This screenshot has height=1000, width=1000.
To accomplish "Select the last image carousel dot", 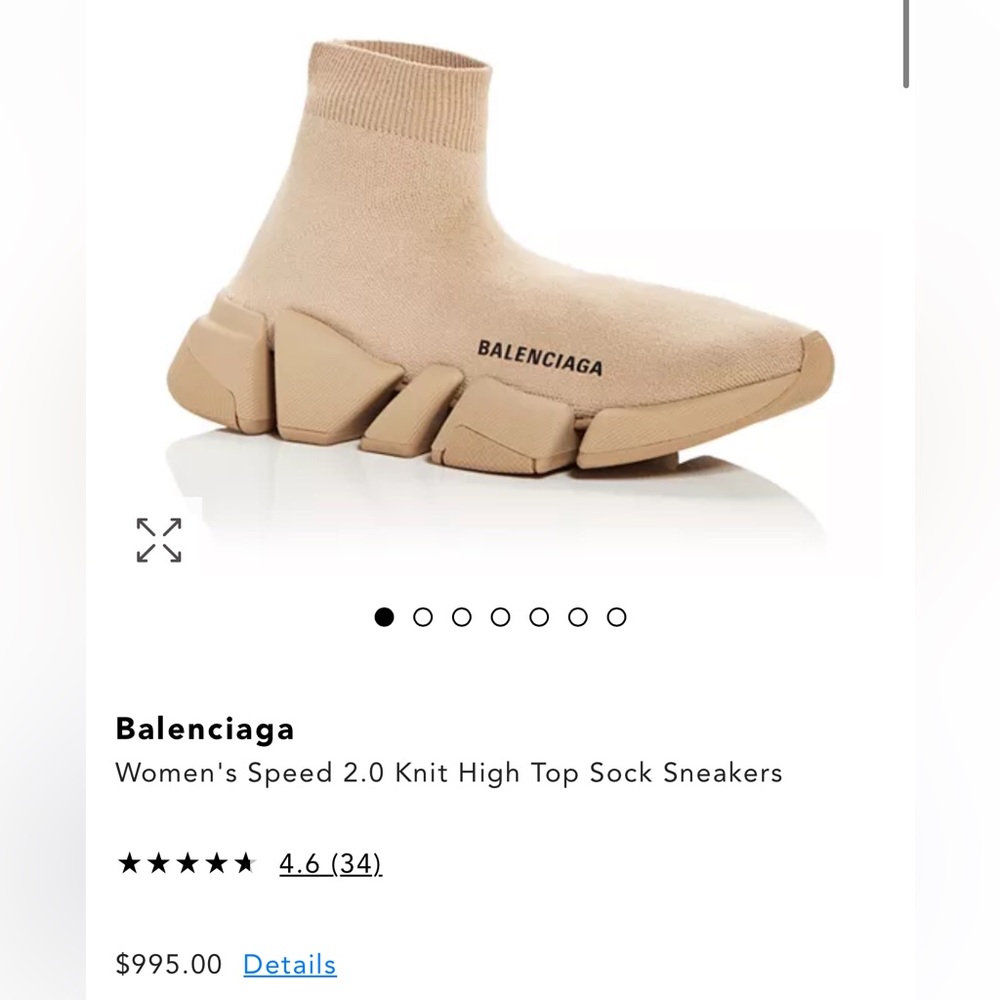I will click(x=618, y=617).
